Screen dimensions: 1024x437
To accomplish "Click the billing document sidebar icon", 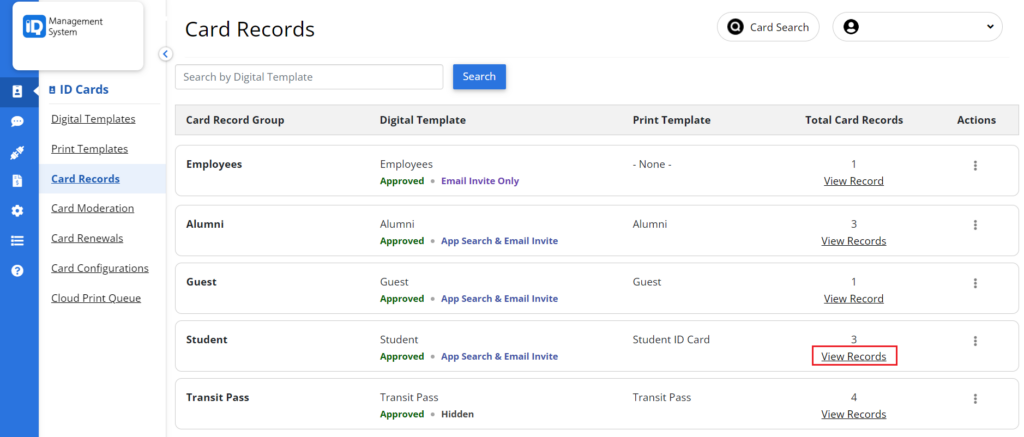I will [17, 181].
